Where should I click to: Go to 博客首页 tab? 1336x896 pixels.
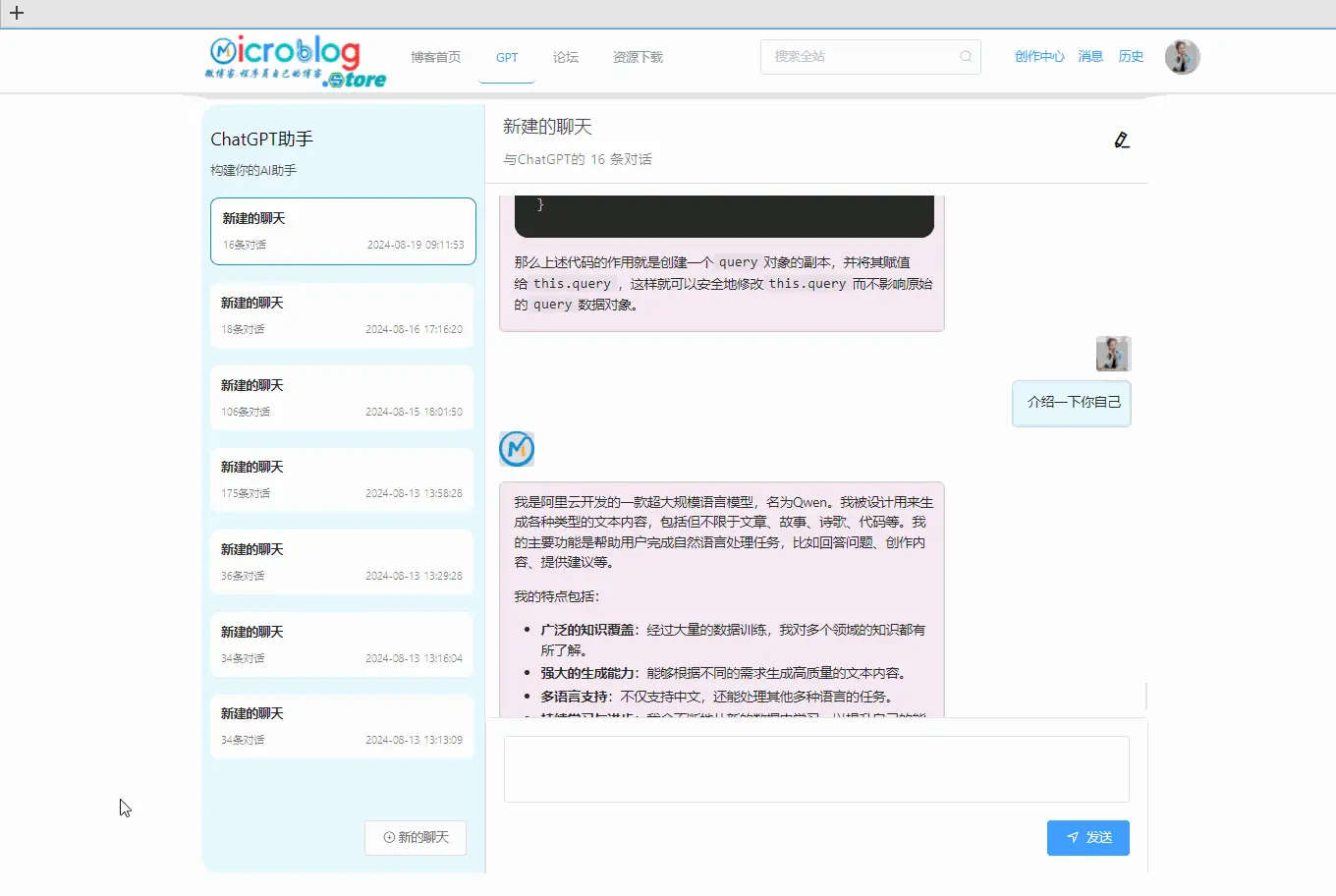[x=435, y=57]
